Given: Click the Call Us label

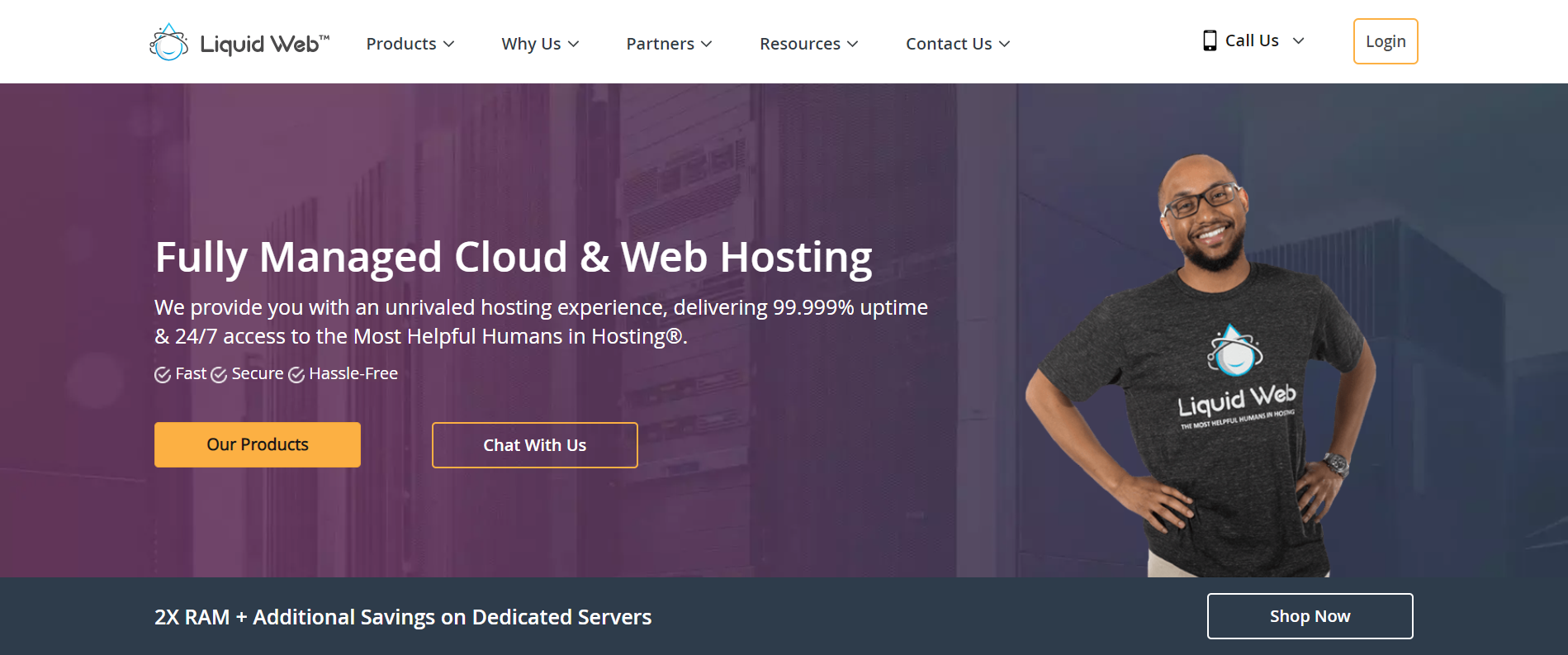Looking at the screenshot, I should tap(1252, 40).
